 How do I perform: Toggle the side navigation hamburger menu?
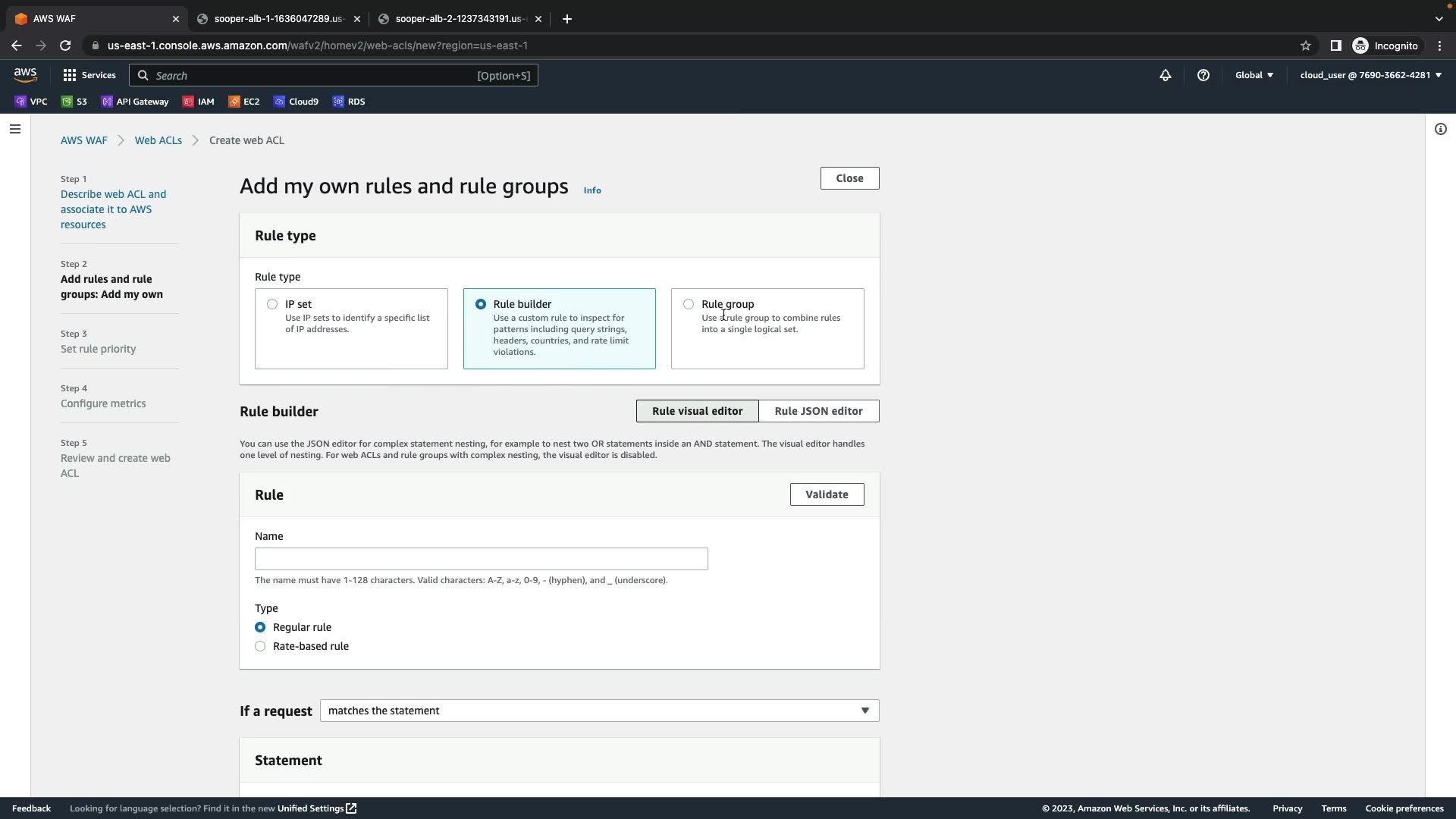pyautogui.click(x=14, y=129)
